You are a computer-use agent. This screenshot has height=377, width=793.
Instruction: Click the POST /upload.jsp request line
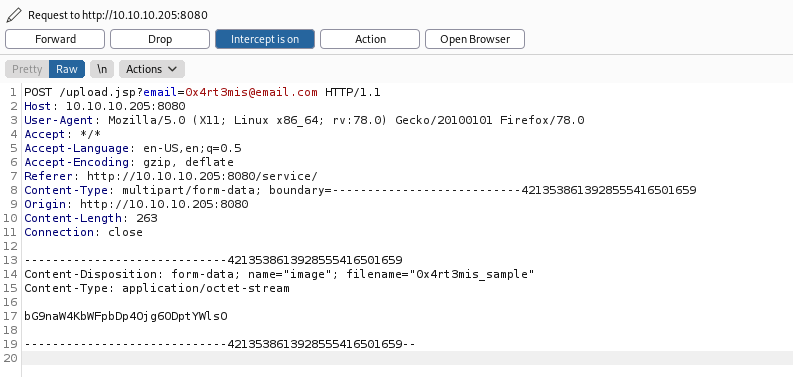202,92
